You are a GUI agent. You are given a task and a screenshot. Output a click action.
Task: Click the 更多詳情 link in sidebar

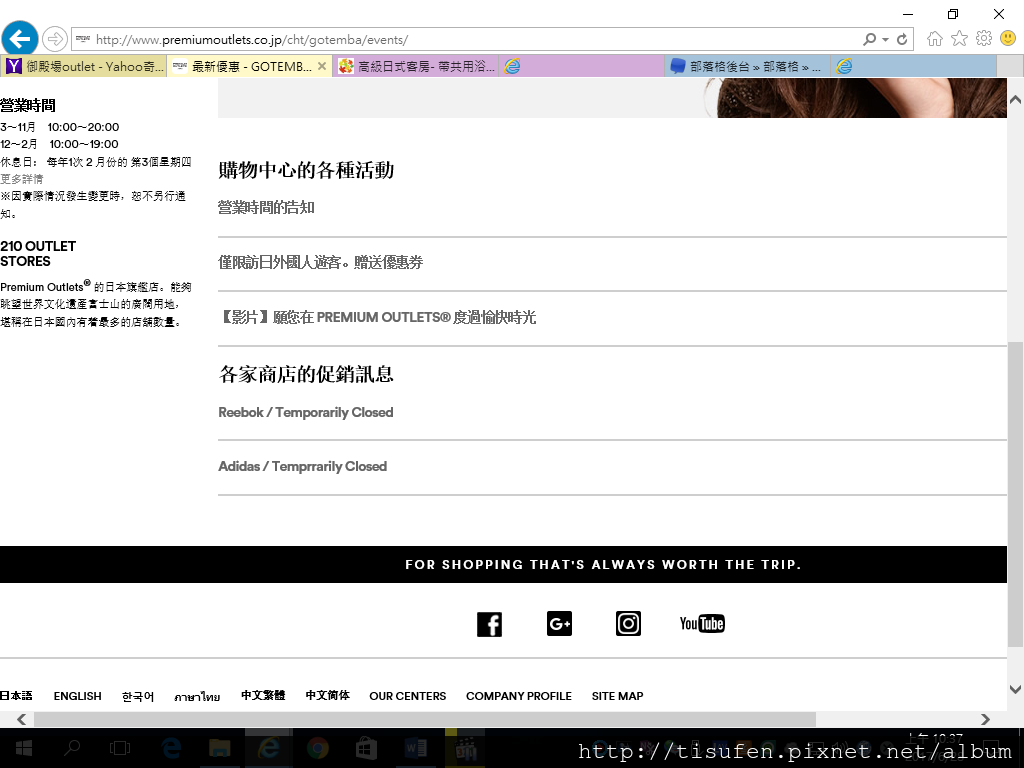tap(22, 179)
